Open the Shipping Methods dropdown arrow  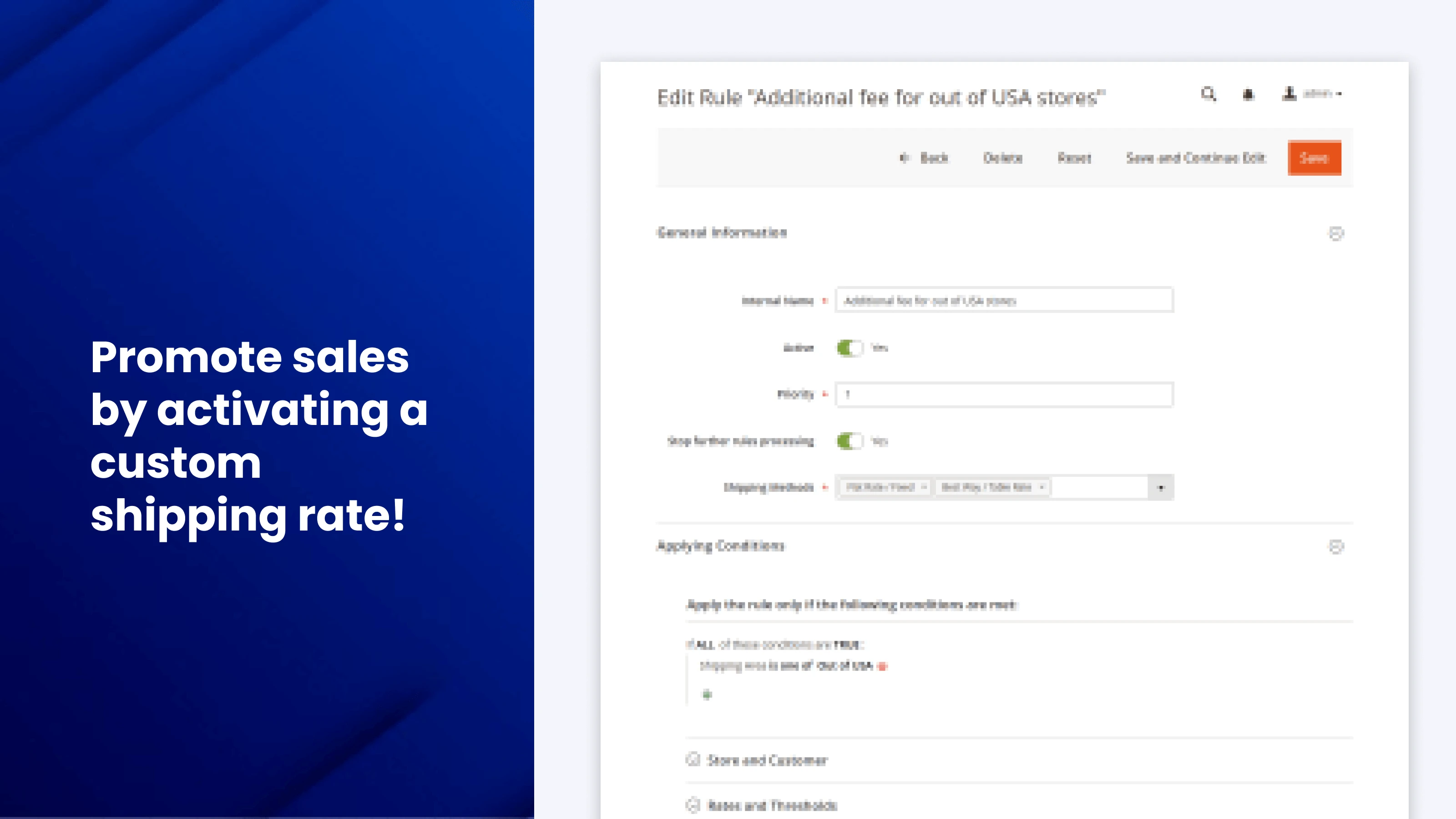(x=1161, y=488)
